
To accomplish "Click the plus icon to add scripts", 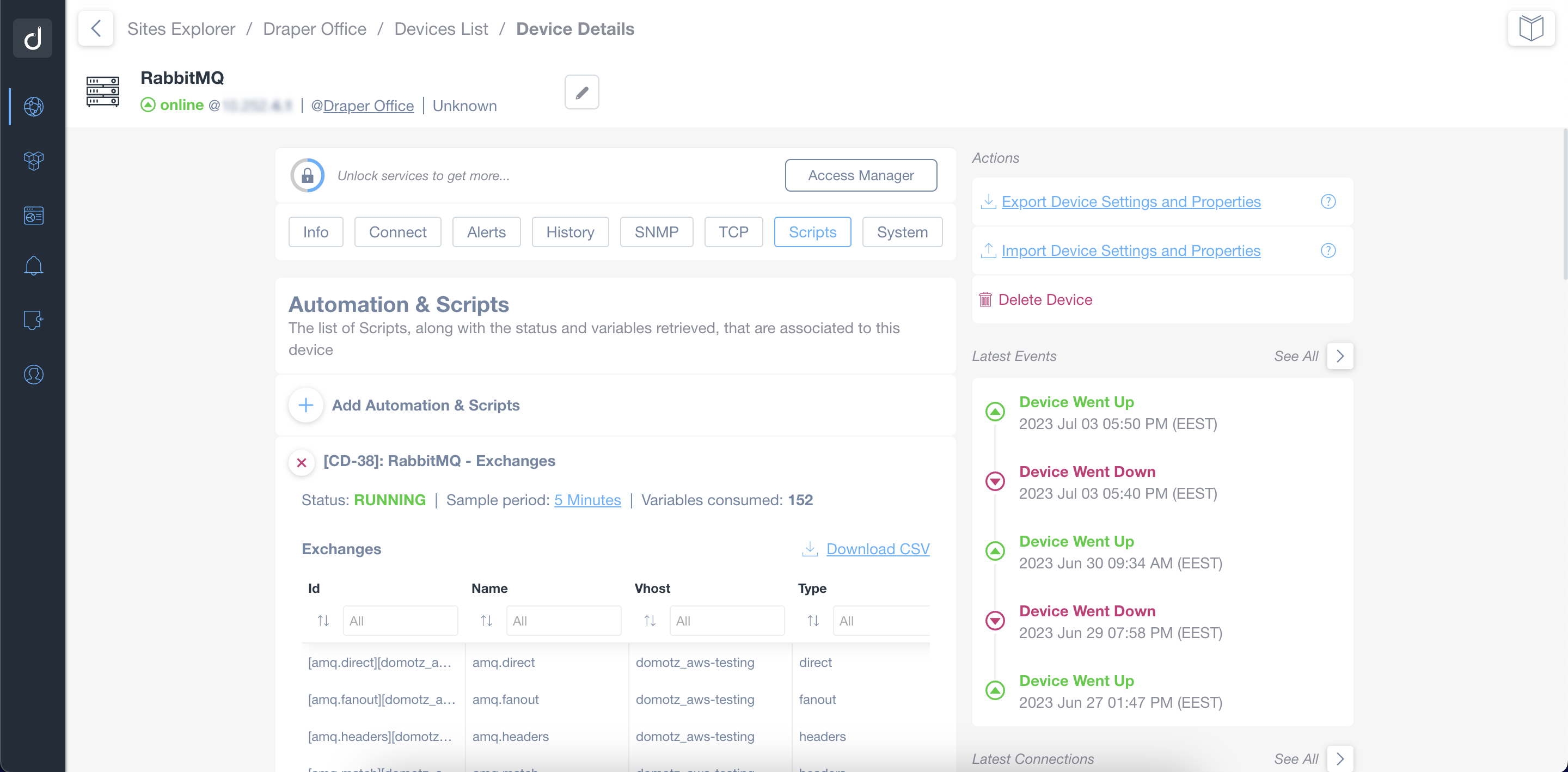I will pos(305,405).
